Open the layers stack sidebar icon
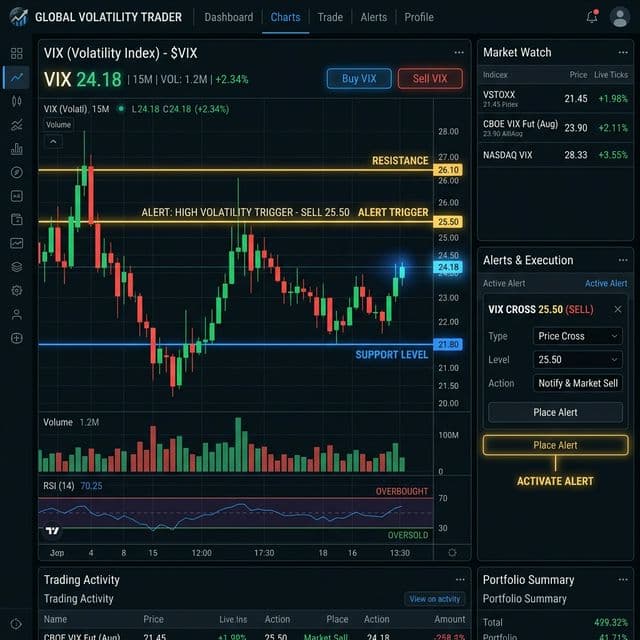 (x=17, y=267)
